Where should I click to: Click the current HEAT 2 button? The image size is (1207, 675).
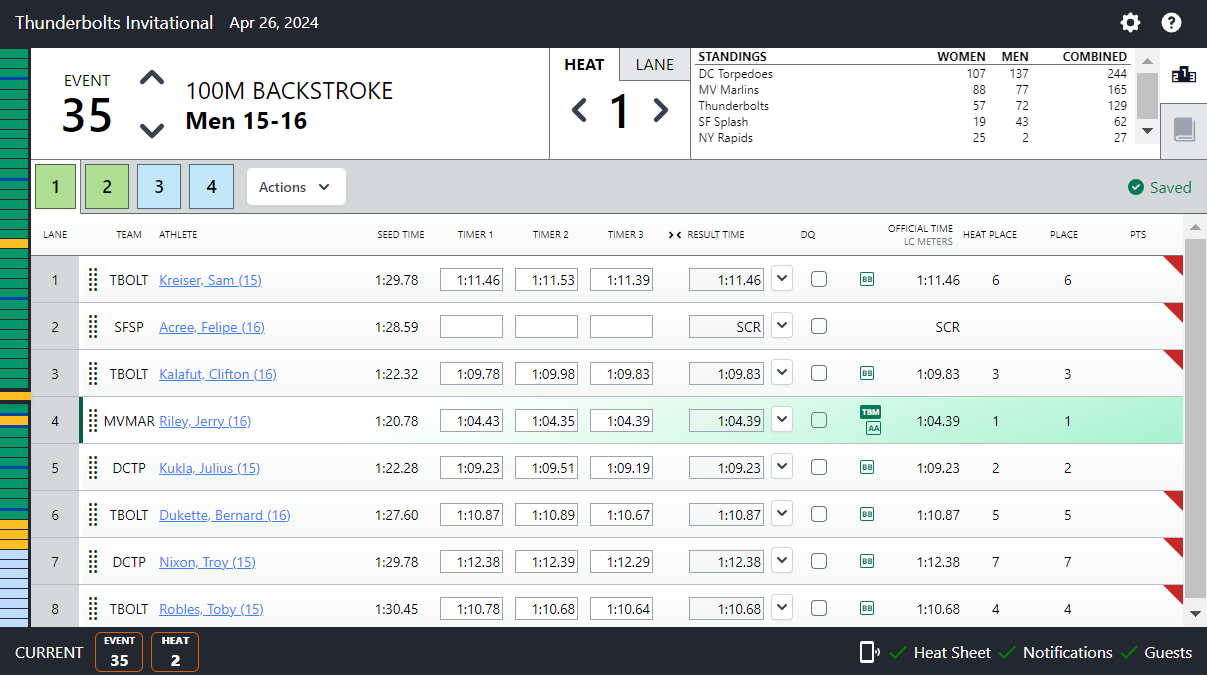tap(175, 652)
